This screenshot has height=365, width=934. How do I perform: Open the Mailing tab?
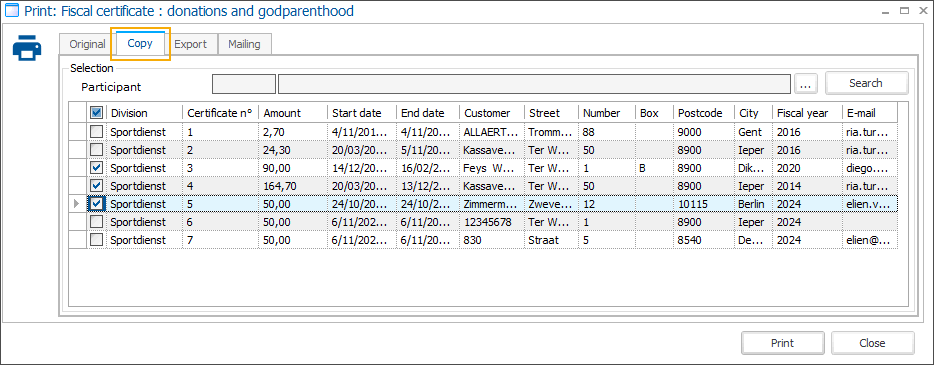[244, 44]
